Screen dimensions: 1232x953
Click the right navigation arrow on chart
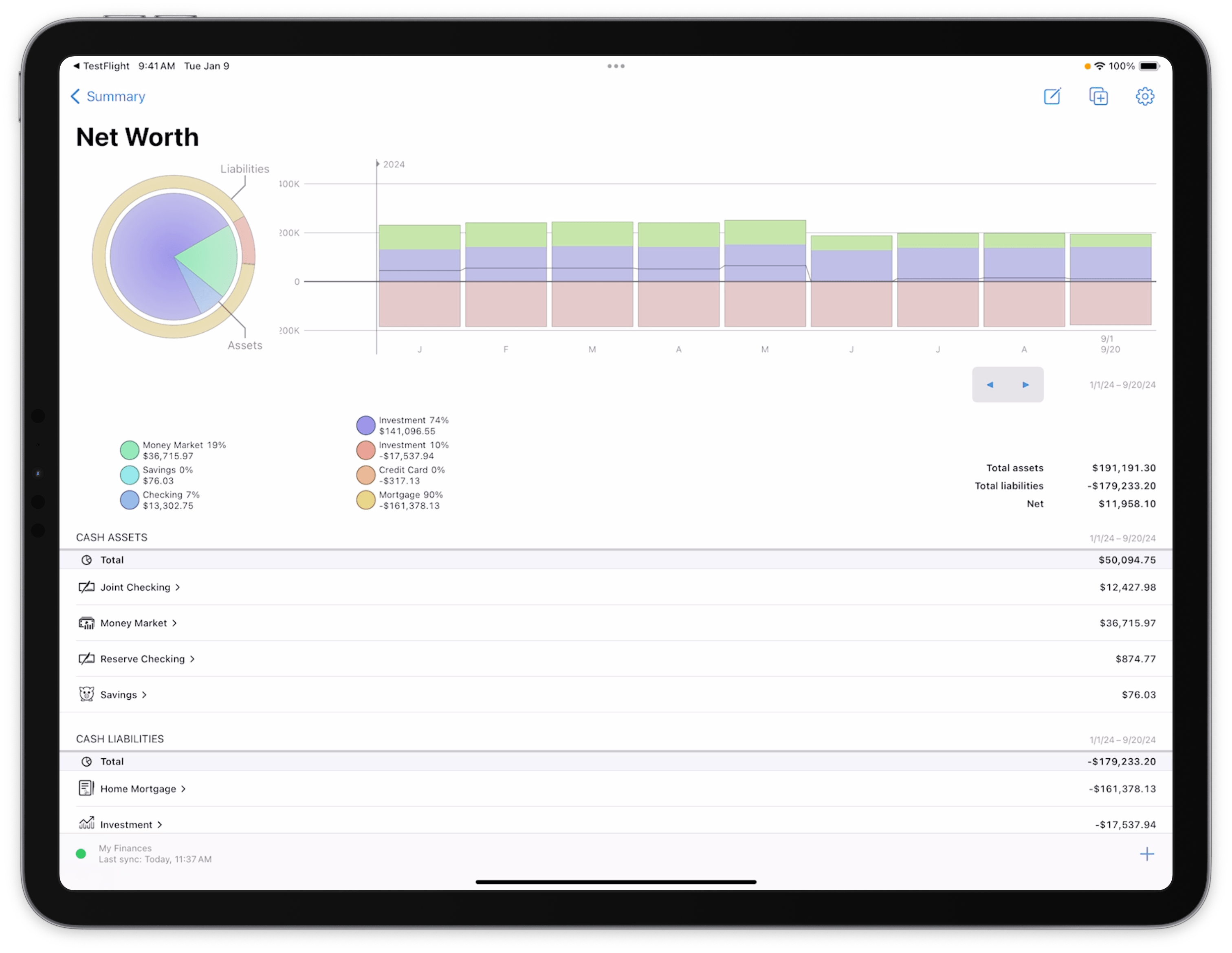pyautogui.click(x=1025, y=384)
